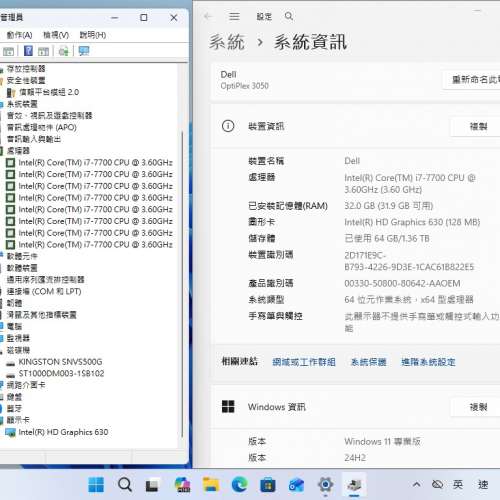Screen dimensions: 500x500
Task: Open the Settings search magnifier icon
Action: point(289,16)
